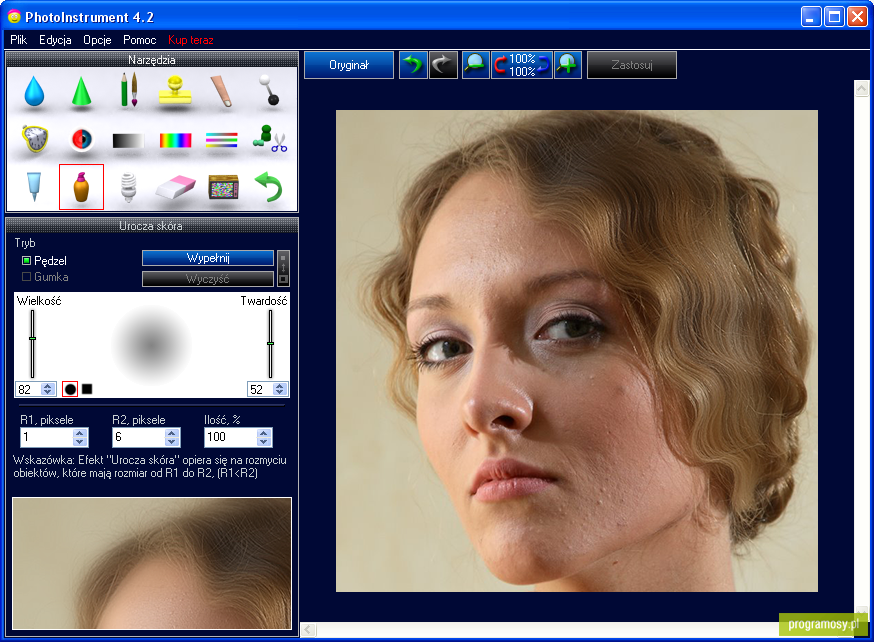Select the water drop Blur tool
This screenshot has height=642, width=874.
point(34,91)
